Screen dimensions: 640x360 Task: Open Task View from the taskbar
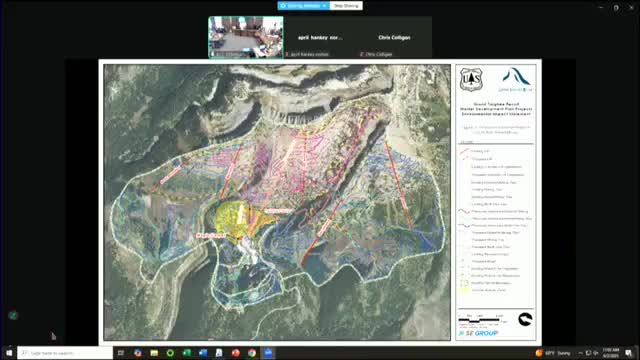(121, 353)
